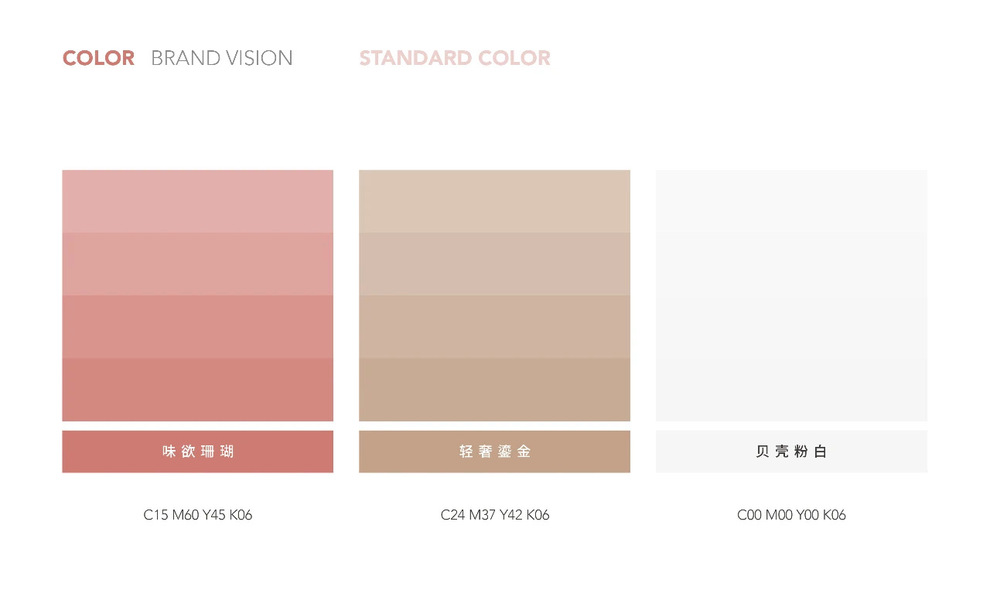Choose the third coral shade band
This screenshot has height=600, width=990.
click(197, 326)
